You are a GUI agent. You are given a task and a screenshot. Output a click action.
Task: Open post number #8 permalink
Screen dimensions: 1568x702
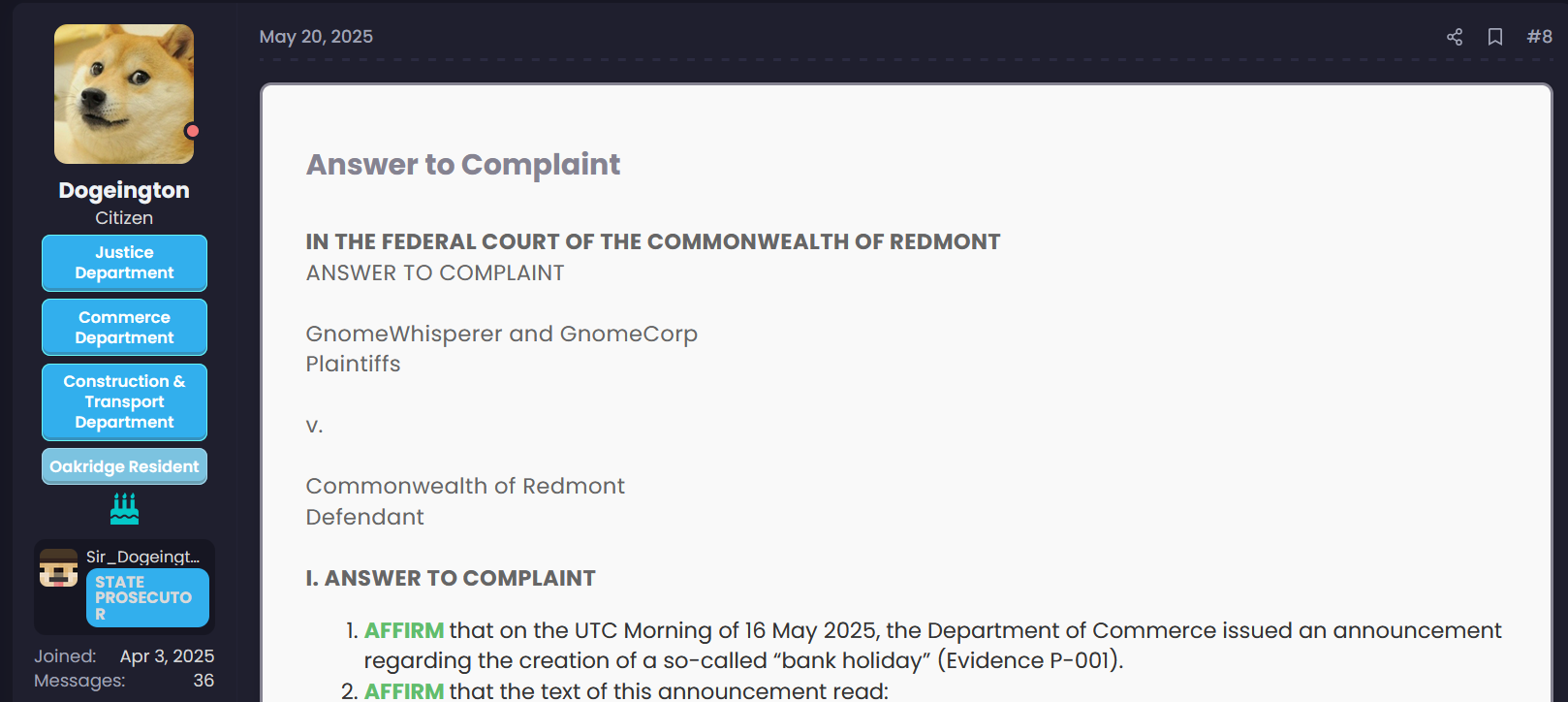[1539, 37]
